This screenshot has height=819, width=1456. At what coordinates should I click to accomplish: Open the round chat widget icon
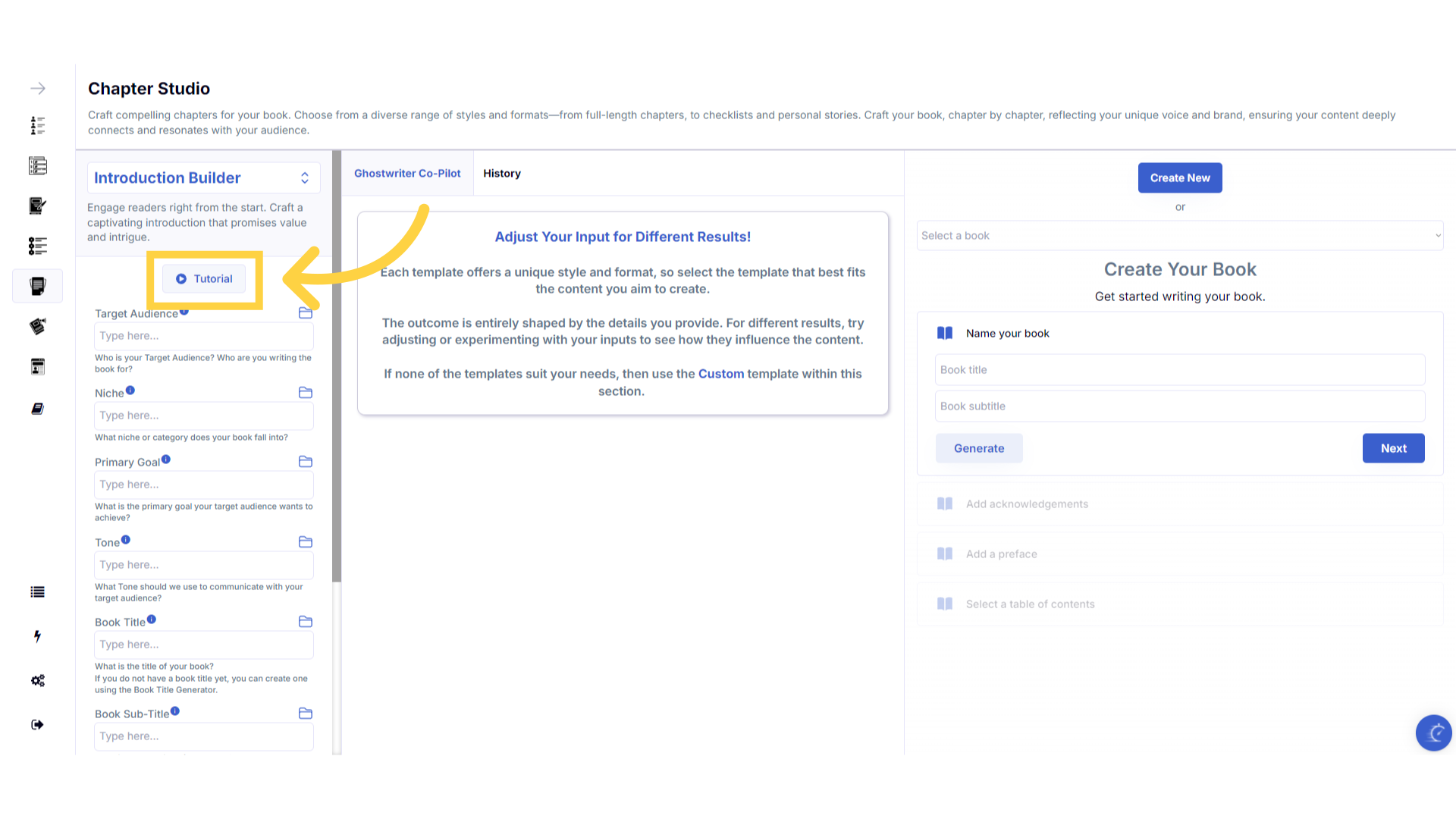point(1433,733)
